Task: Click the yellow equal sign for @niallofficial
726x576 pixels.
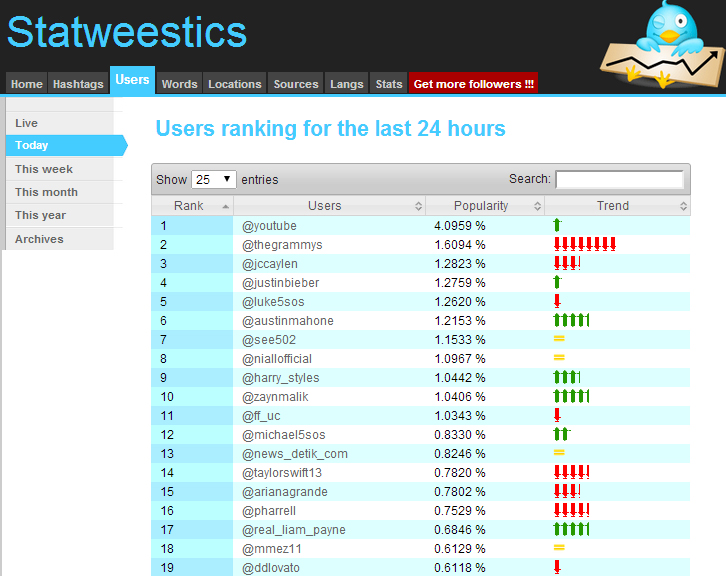Action: click(559, 357)
